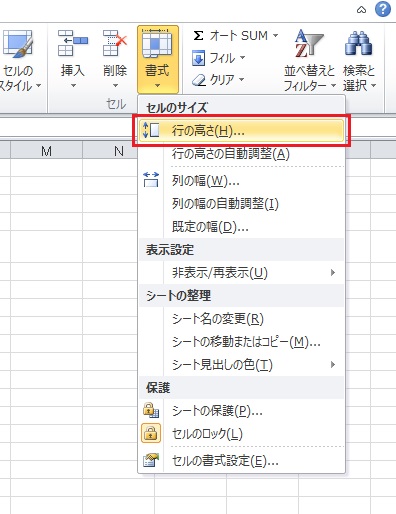Open the Excel help question mark icon
The image size is (396, 514).
[x=383, y=9]
